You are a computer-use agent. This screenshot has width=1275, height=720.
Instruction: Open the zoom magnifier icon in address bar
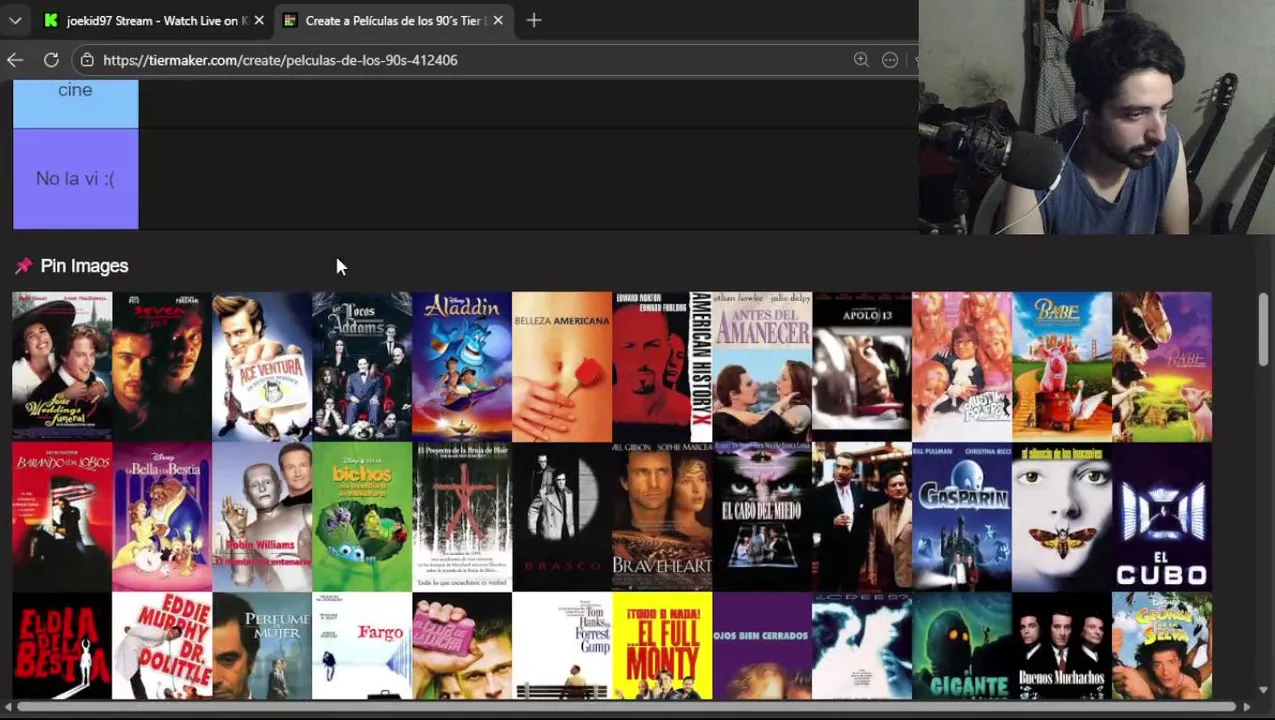pyautogui.click(x=861, y=60)
